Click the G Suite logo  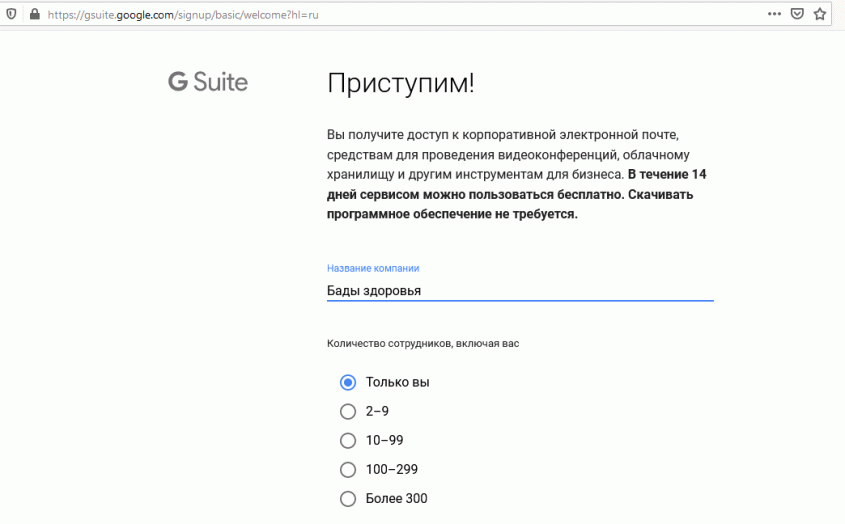[208, 83]
